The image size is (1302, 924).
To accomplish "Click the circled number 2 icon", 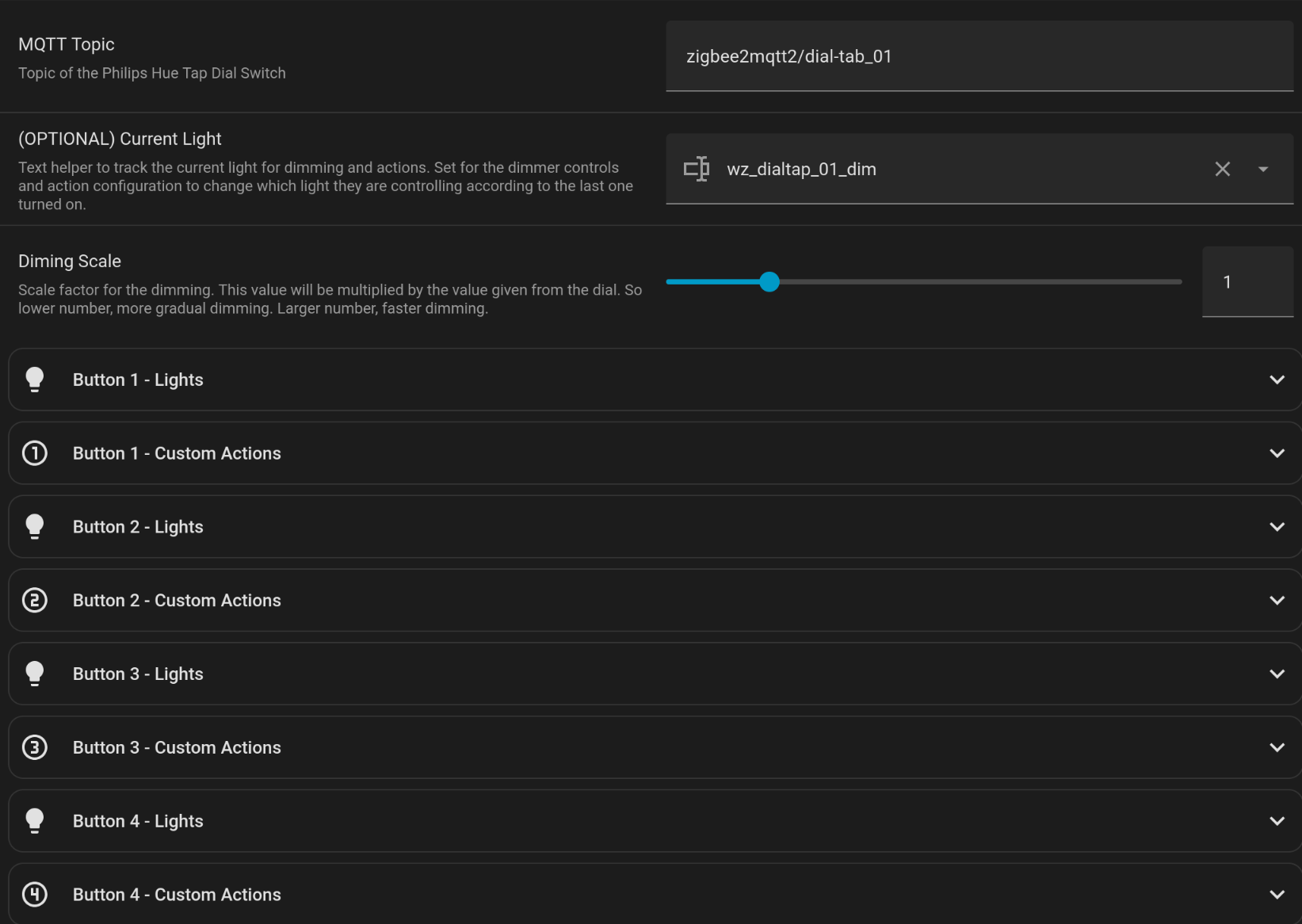I will click(x=34, y=601).
